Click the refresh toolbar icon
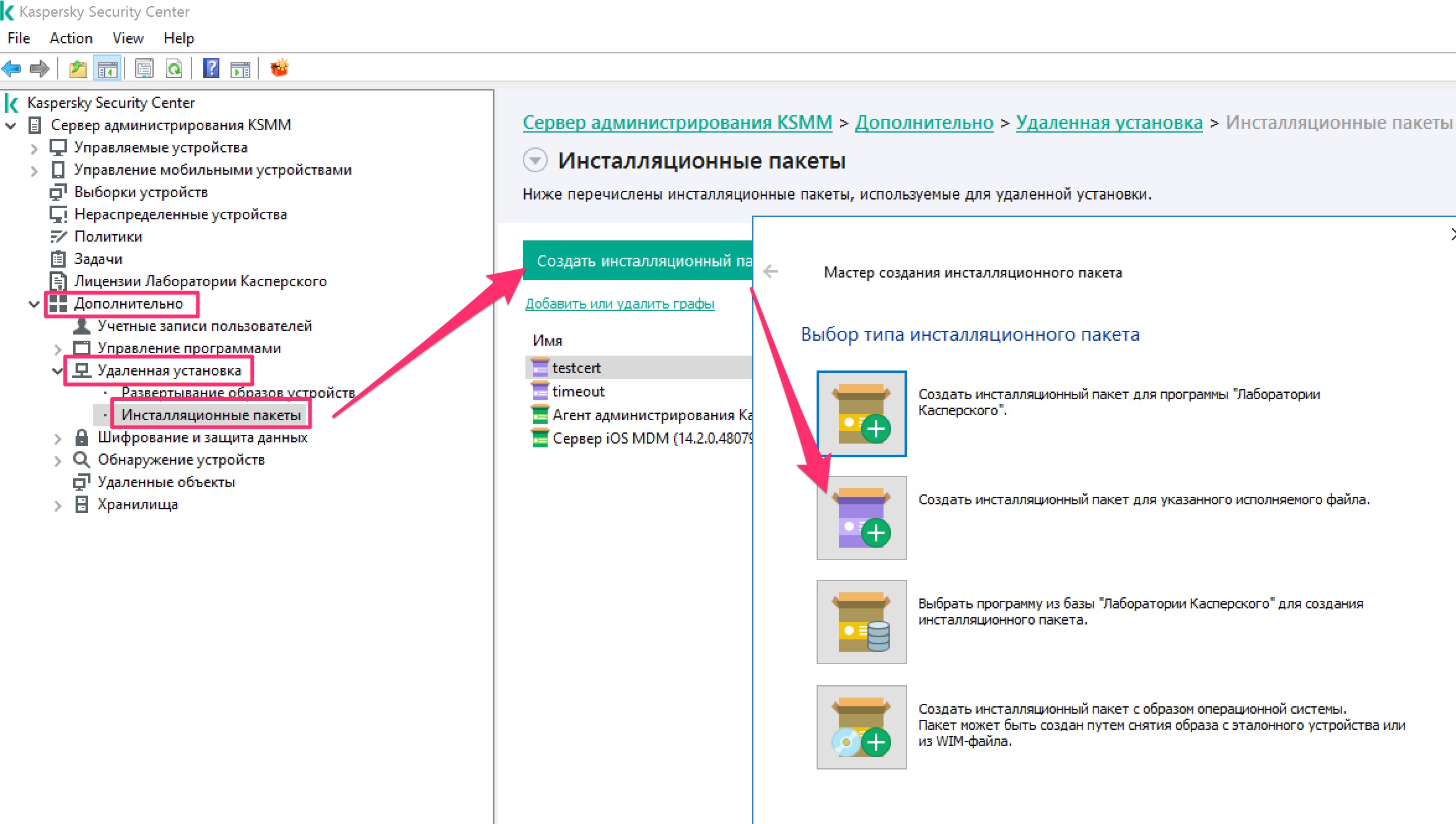Image resolution: width=1456 pixels, height=824 pixels. click(174, 68)
